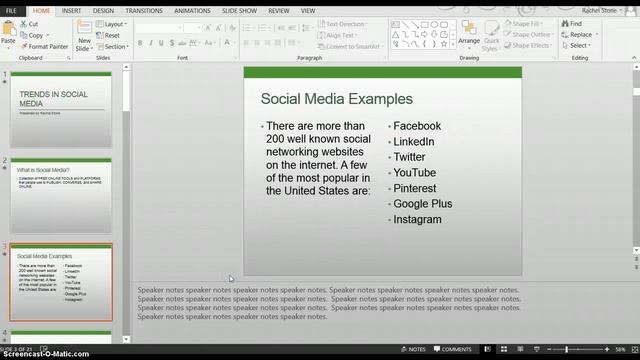
Task: Switch to Reading View icon
Action: pyautogui.click(x=520, y=349)
